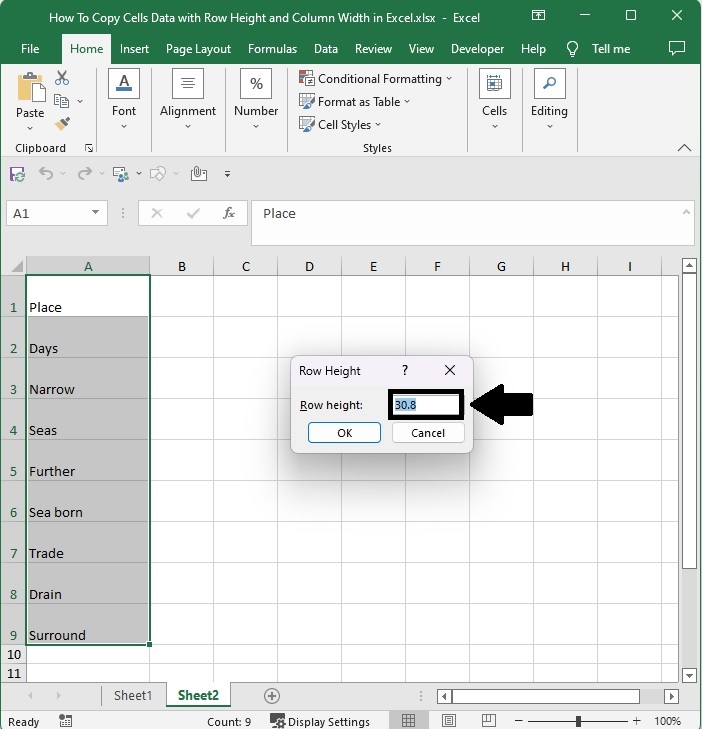Add a new sheet
The image size is (702, 729).
coord(272,696)
